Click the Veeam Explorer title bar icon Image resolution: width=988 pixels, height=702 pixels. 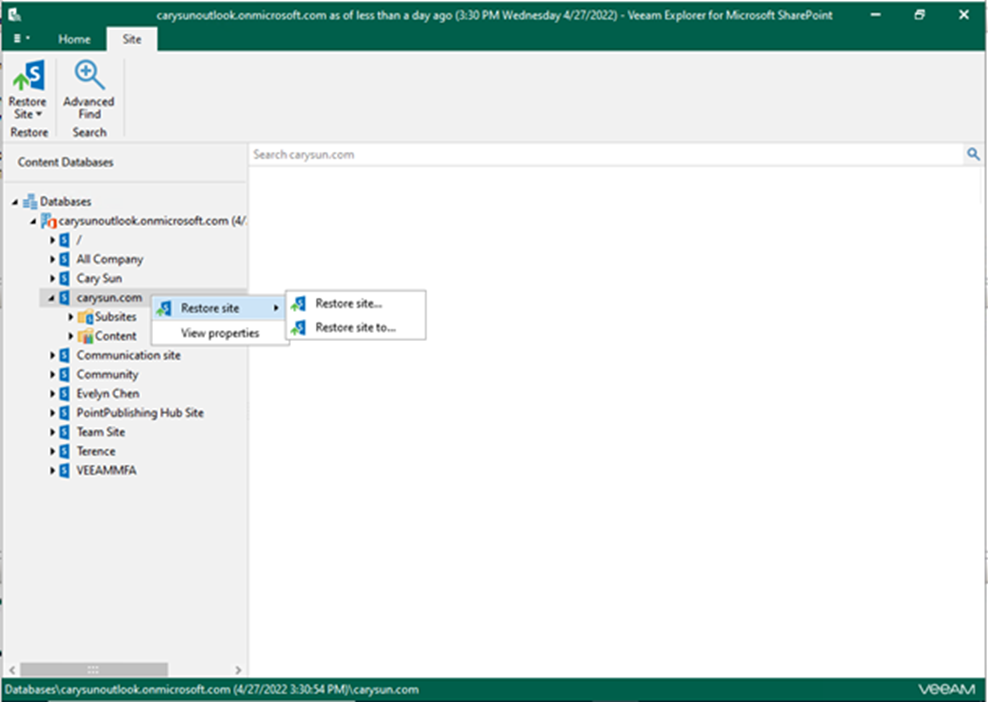click(14, 14)
